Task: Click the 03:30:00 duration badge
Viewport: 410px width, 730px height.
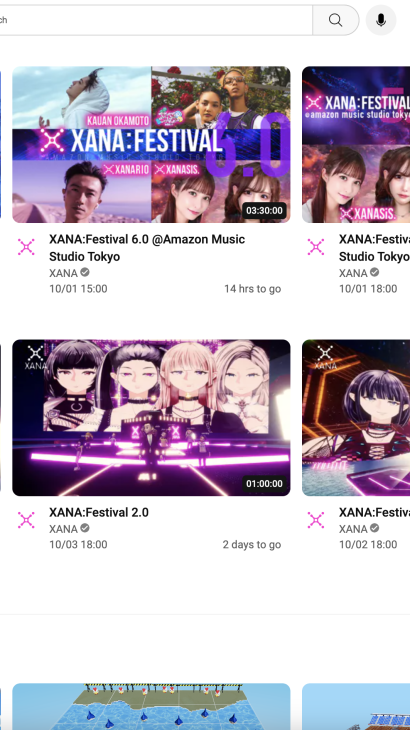Action: point(264,210)
